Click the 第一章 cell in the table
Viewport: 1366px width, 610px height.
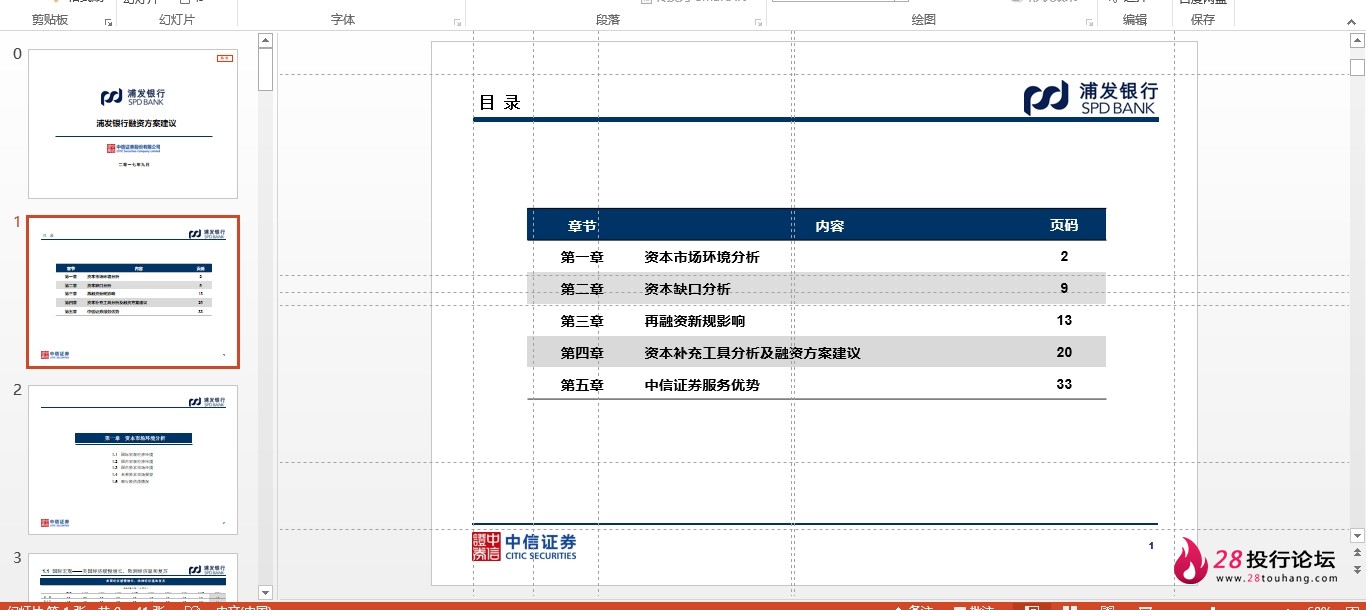click(x=582, y=257)
